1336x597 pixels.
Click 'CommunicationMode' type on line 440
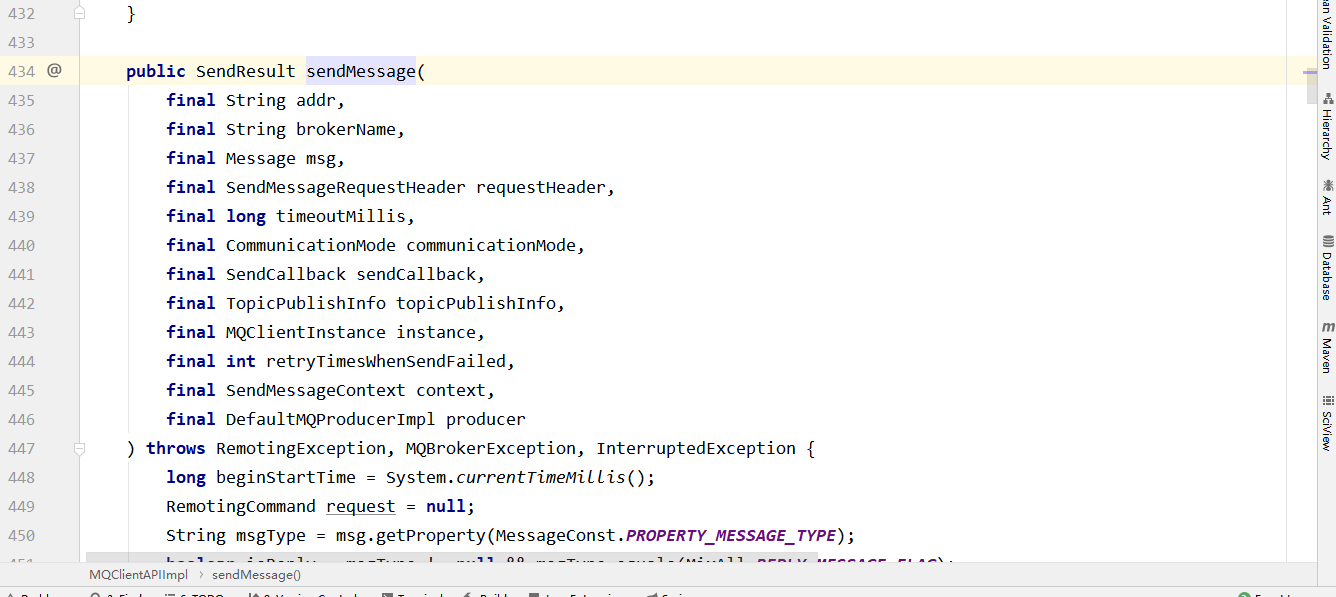pos(311,245)
